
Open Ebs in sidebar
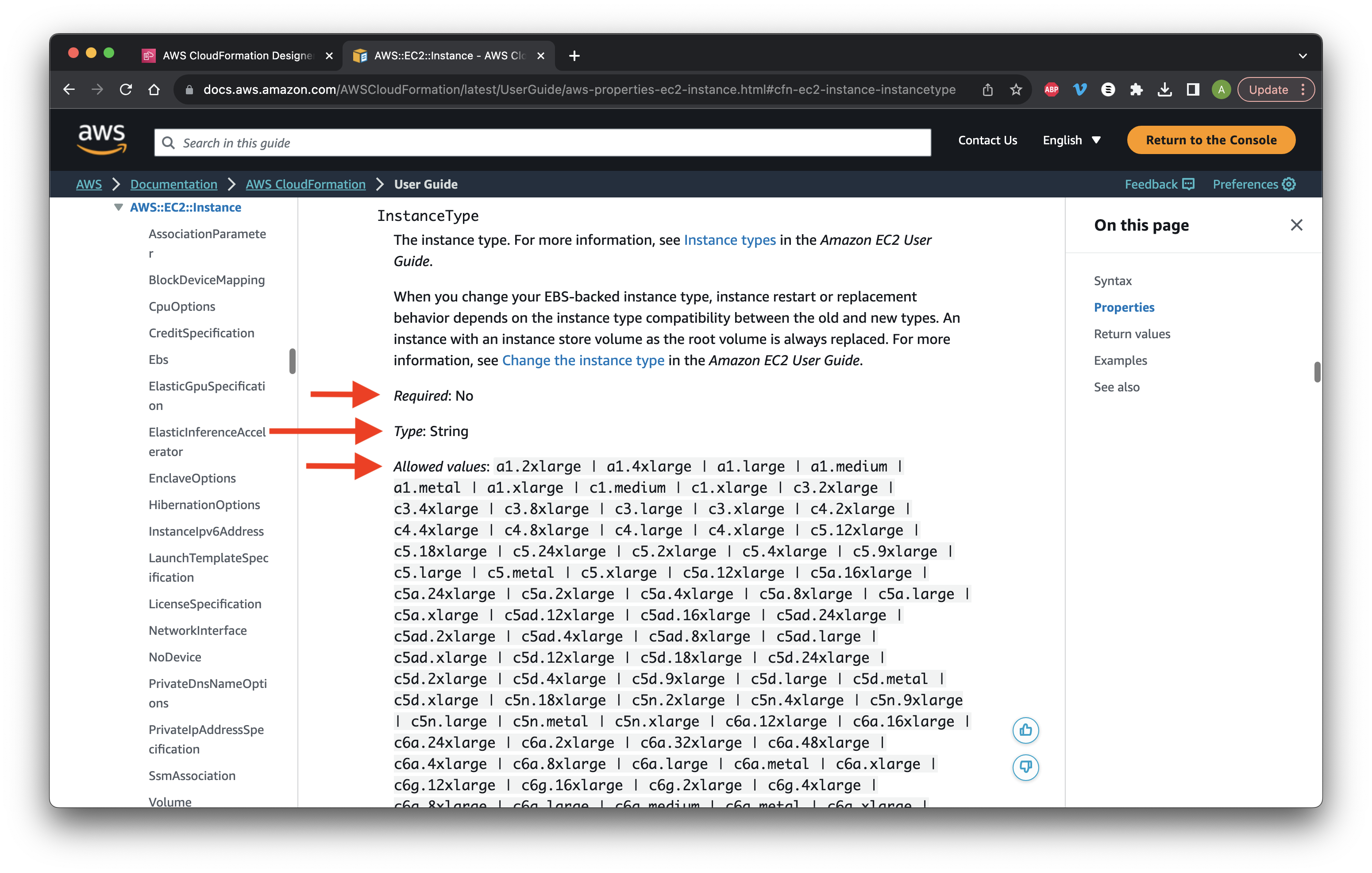coord(158,359)
